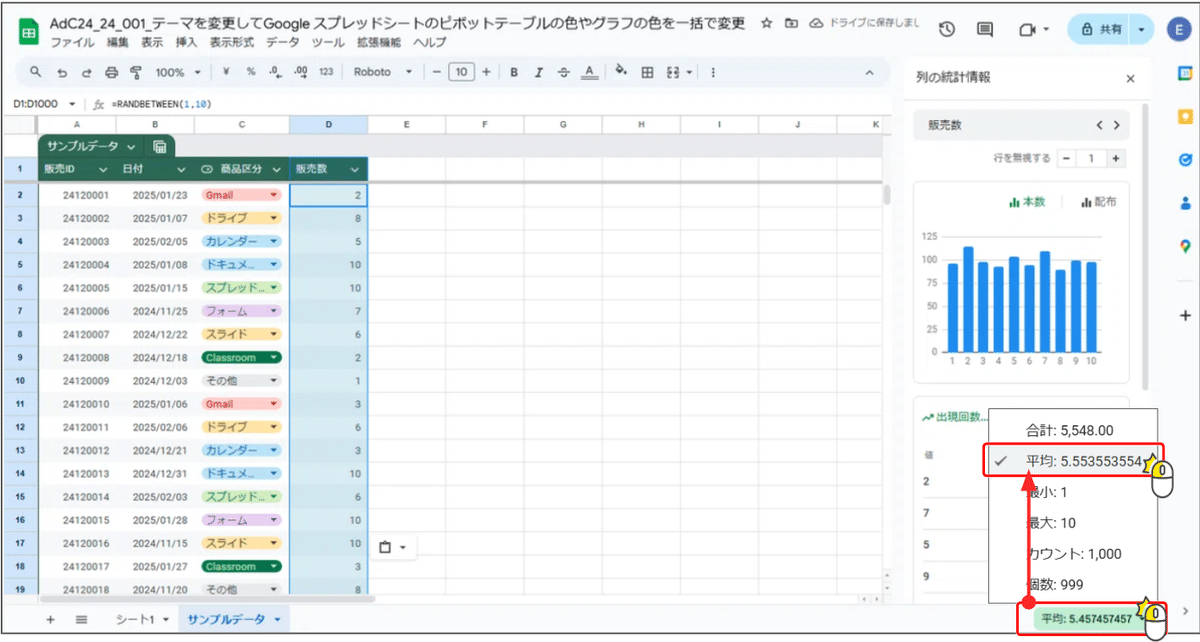Open the share options arrow

1141,30
